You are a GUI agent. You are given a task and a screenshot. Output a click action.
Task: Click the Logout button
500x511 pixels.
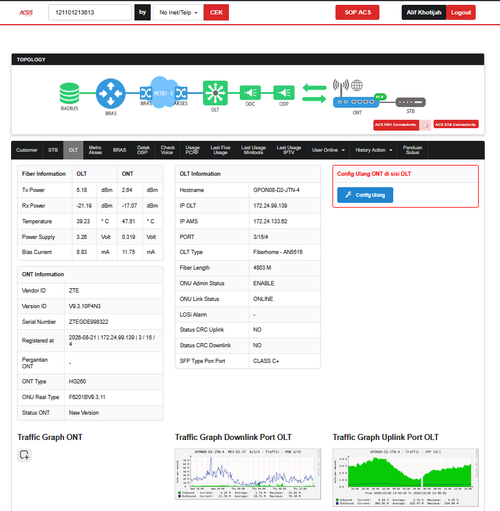[x=461, y=13]
